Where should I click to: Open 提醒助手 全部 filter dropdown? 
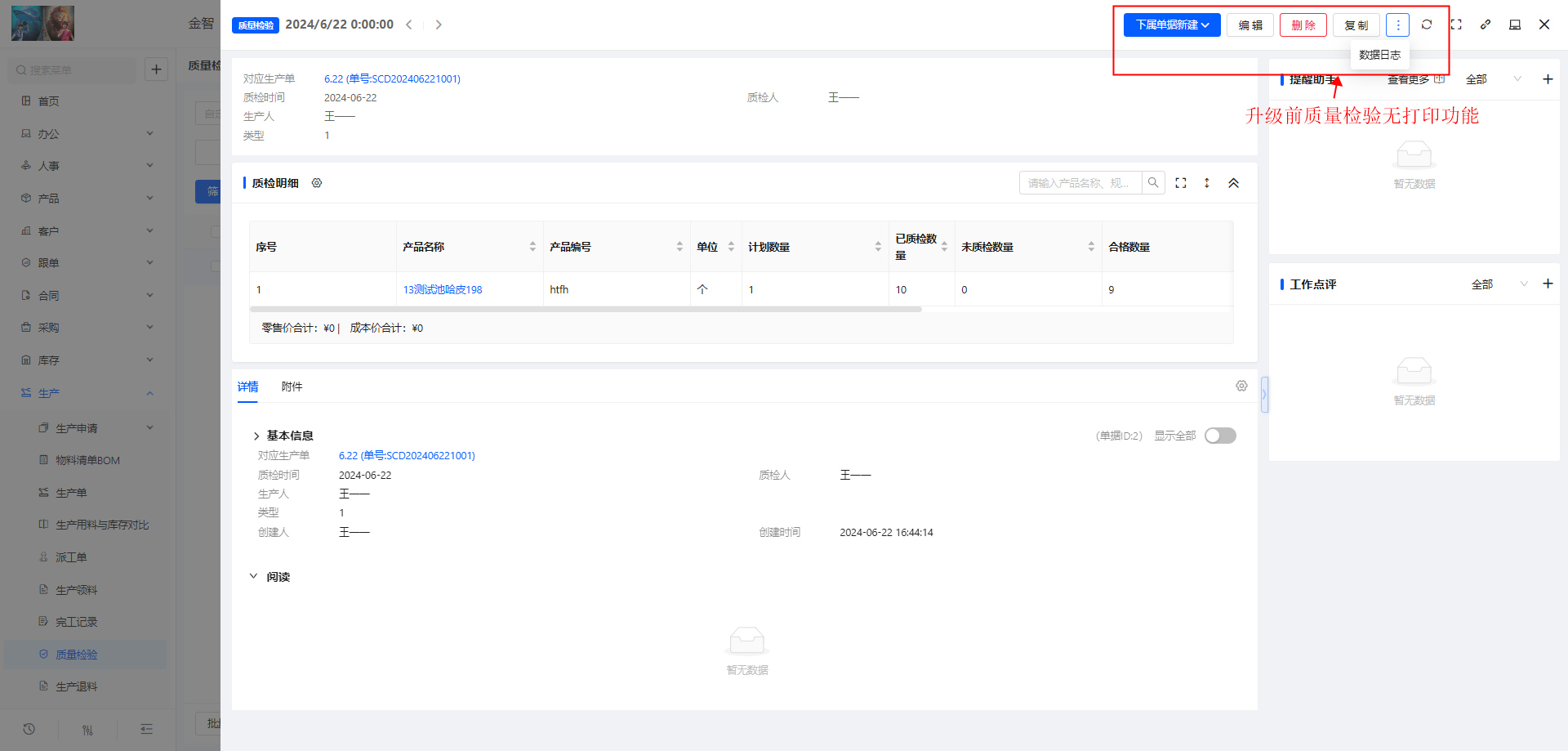(1494, 79)
